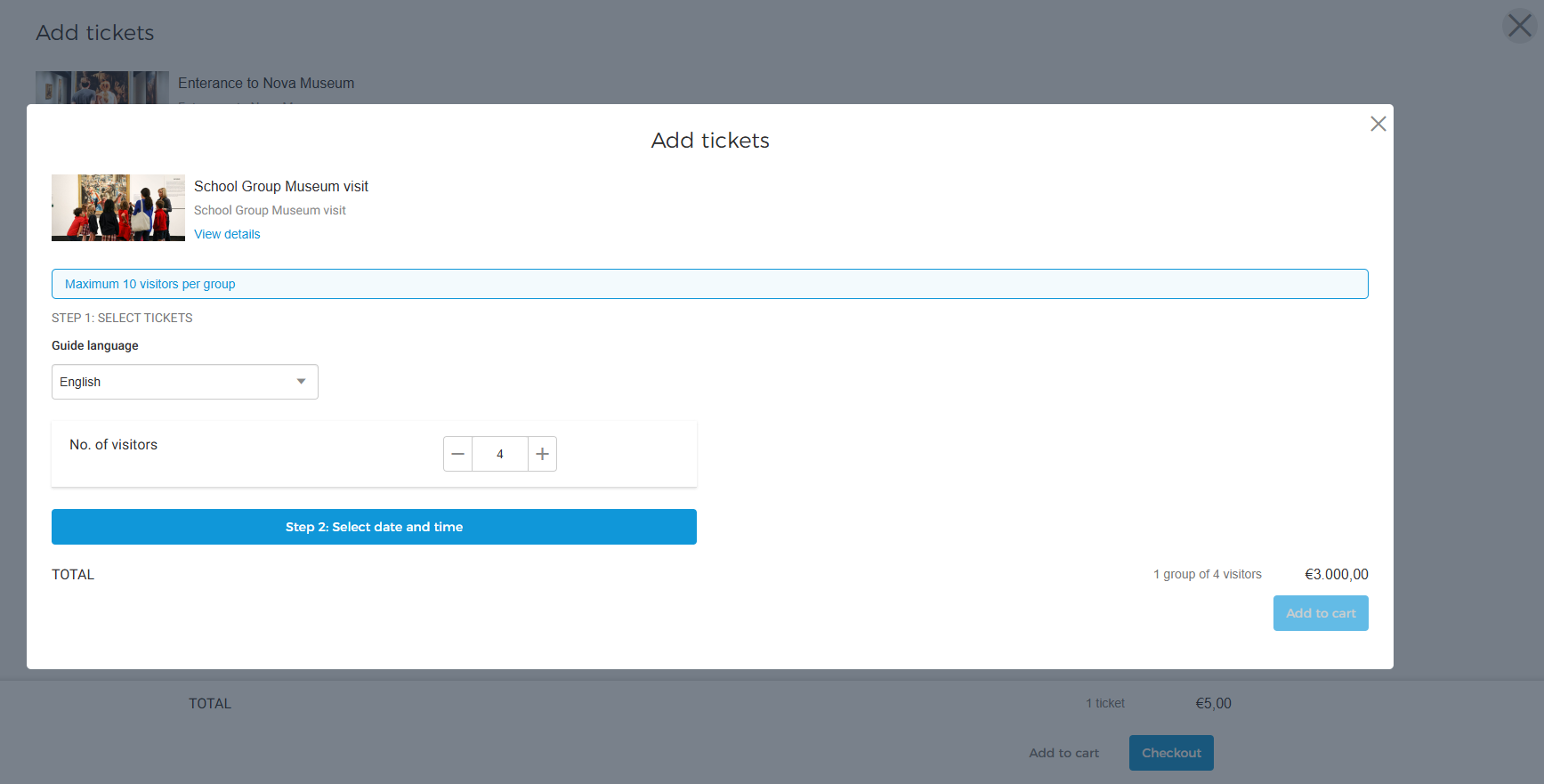Click the Checkout button
The width and height of the screenshot is (1544, 784).
click(x=1171, y=753)
